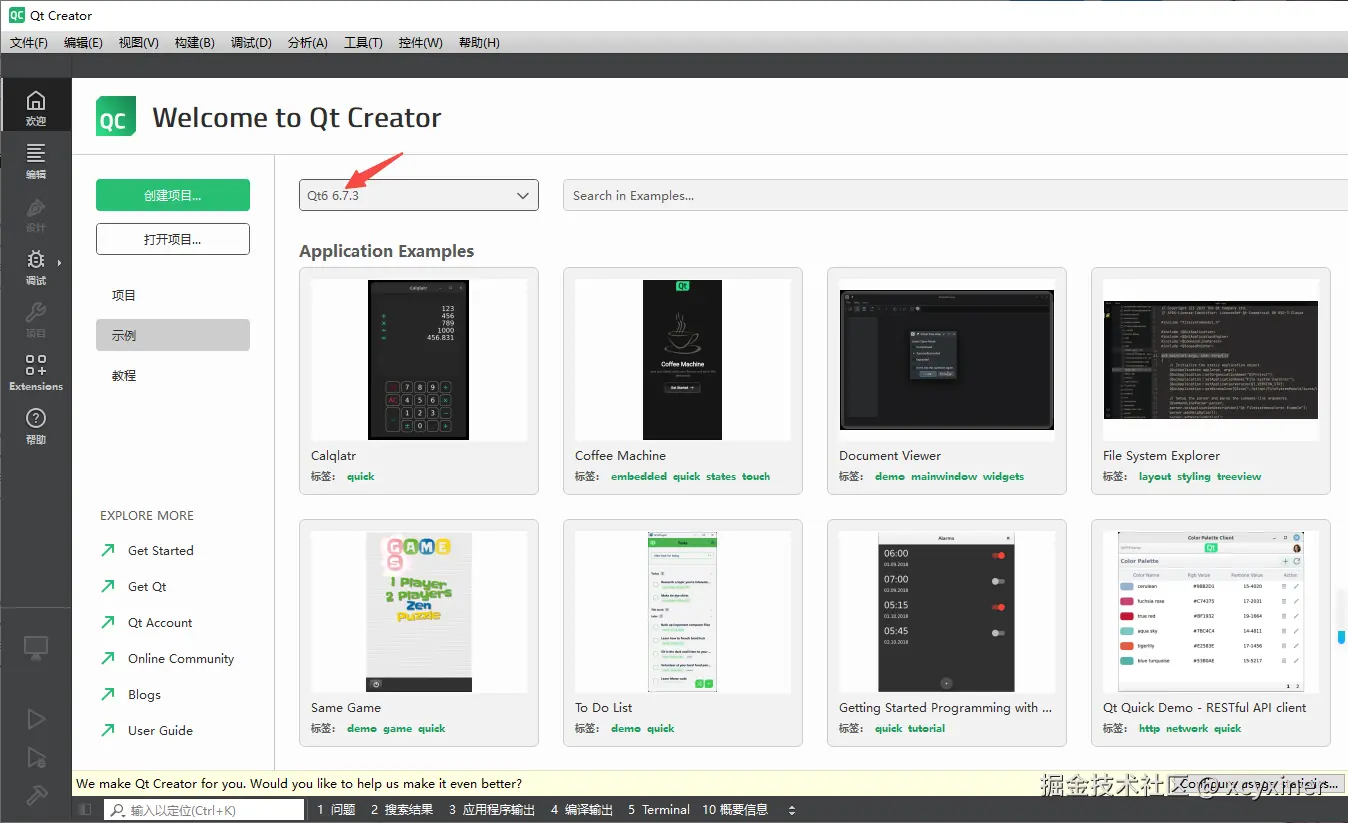Toggle the left sidebar icon in status bar

[85, 810]
